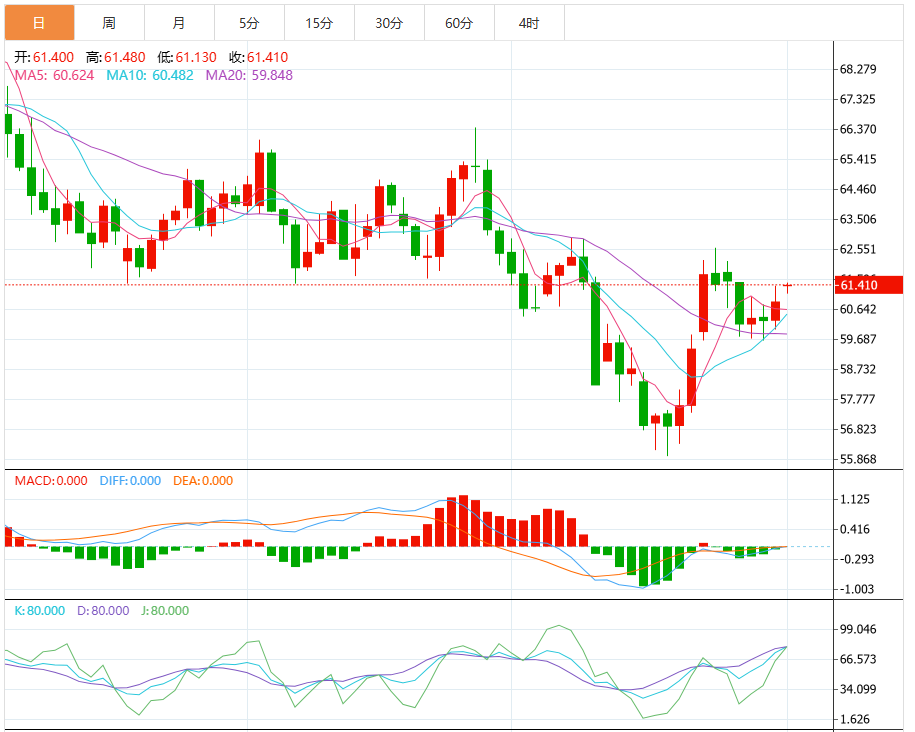The height and width of the screenshot is (732, 915).
Task: Open the 月 monthly chart tab
Action: click(179, 22)
